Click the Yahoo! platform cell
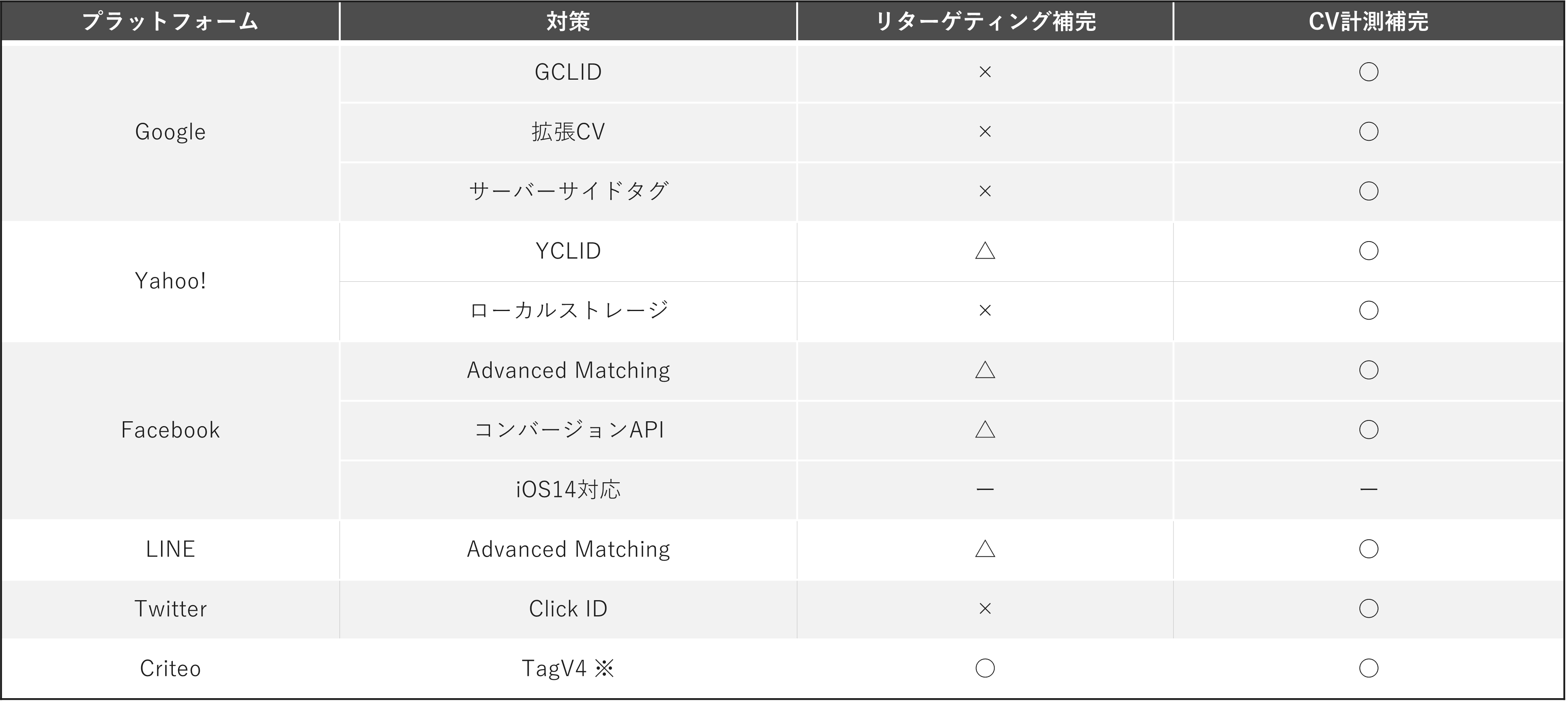 [x=170, y=281]
